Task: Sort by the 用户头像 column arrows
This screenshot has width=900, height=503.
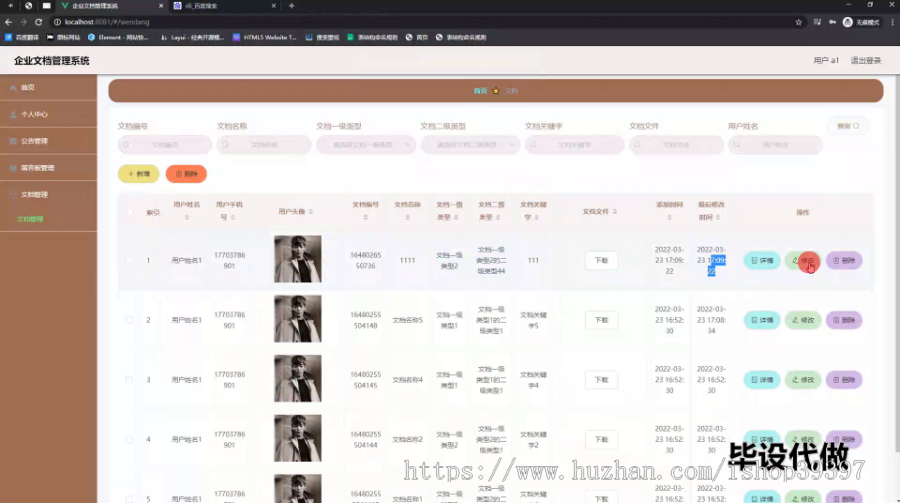Action: tap(311, 212)
